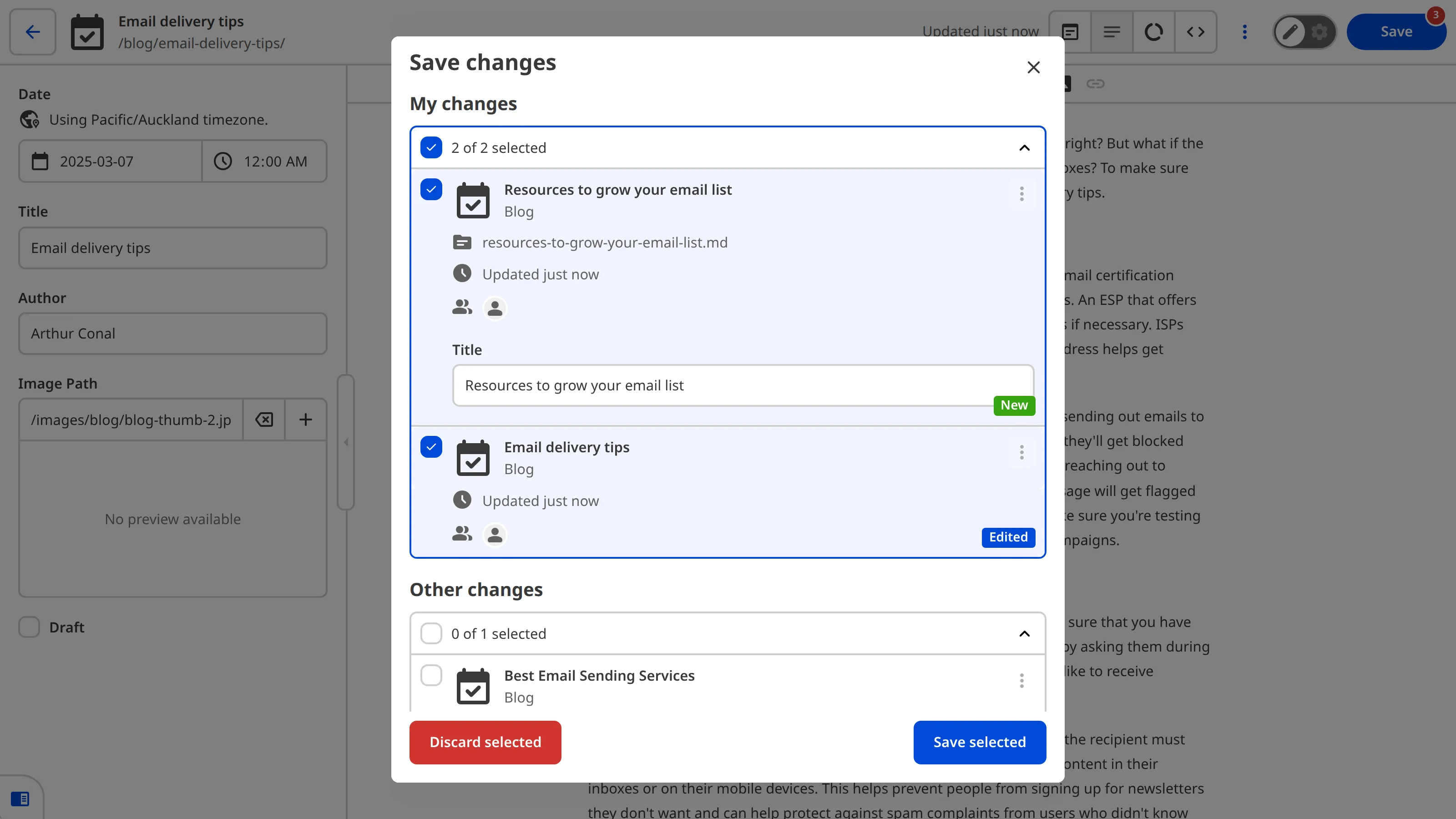Open the link insertion tool

click(x=1095, y=83)
